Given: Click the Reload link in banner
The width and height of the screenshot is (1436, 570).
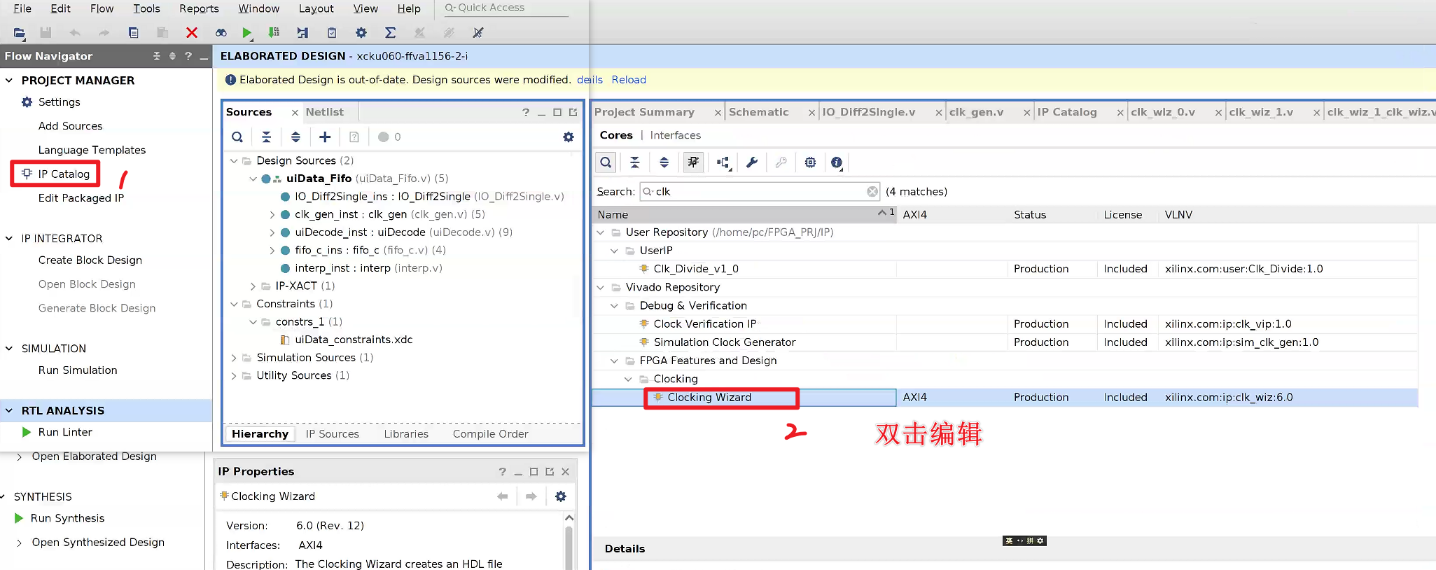Looking at the screenshot, I should click(629, 80).
